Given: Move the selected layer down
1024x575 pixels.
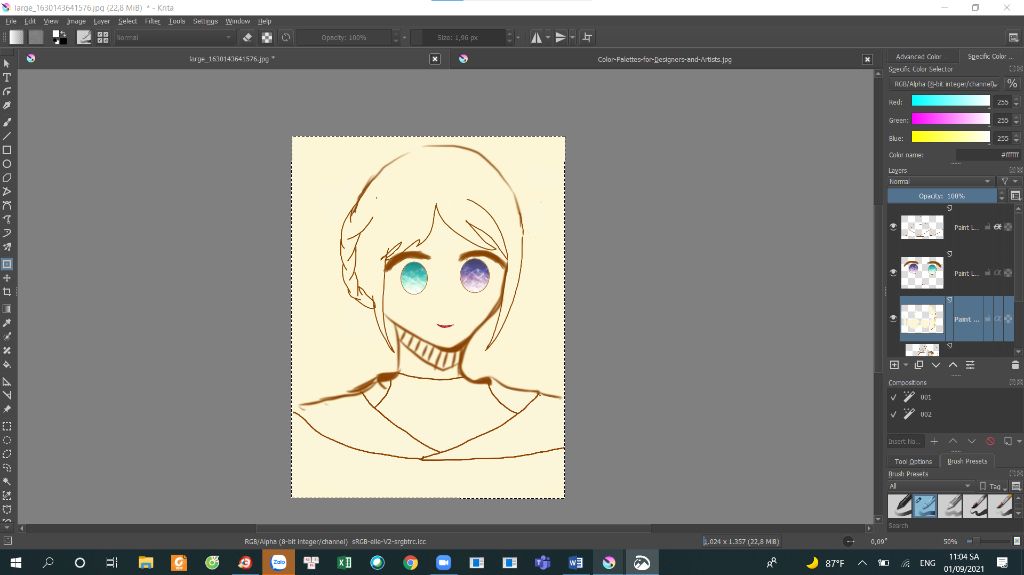Looking at the screenshot, I should point(936,365).
